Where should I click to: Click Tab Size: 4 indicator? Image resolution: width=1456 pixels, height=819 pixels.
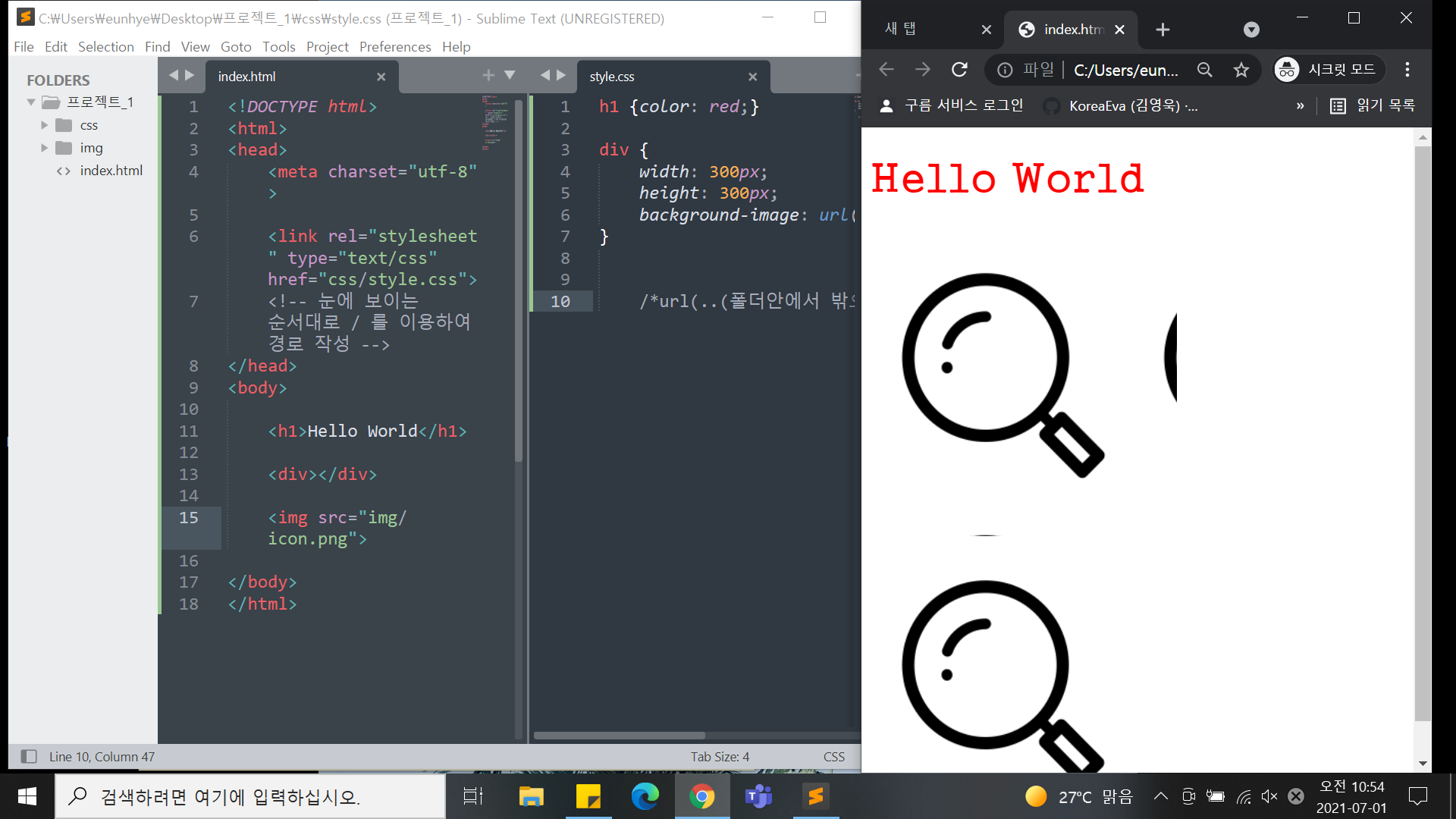[720, 756]
